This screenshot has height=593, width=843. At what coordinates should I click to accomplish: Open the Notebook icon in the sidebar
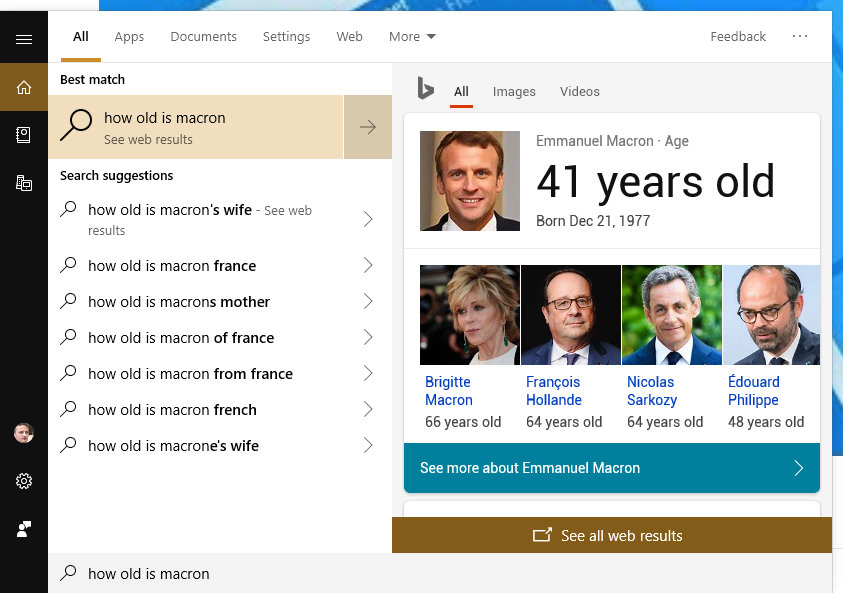click(24, 135)
